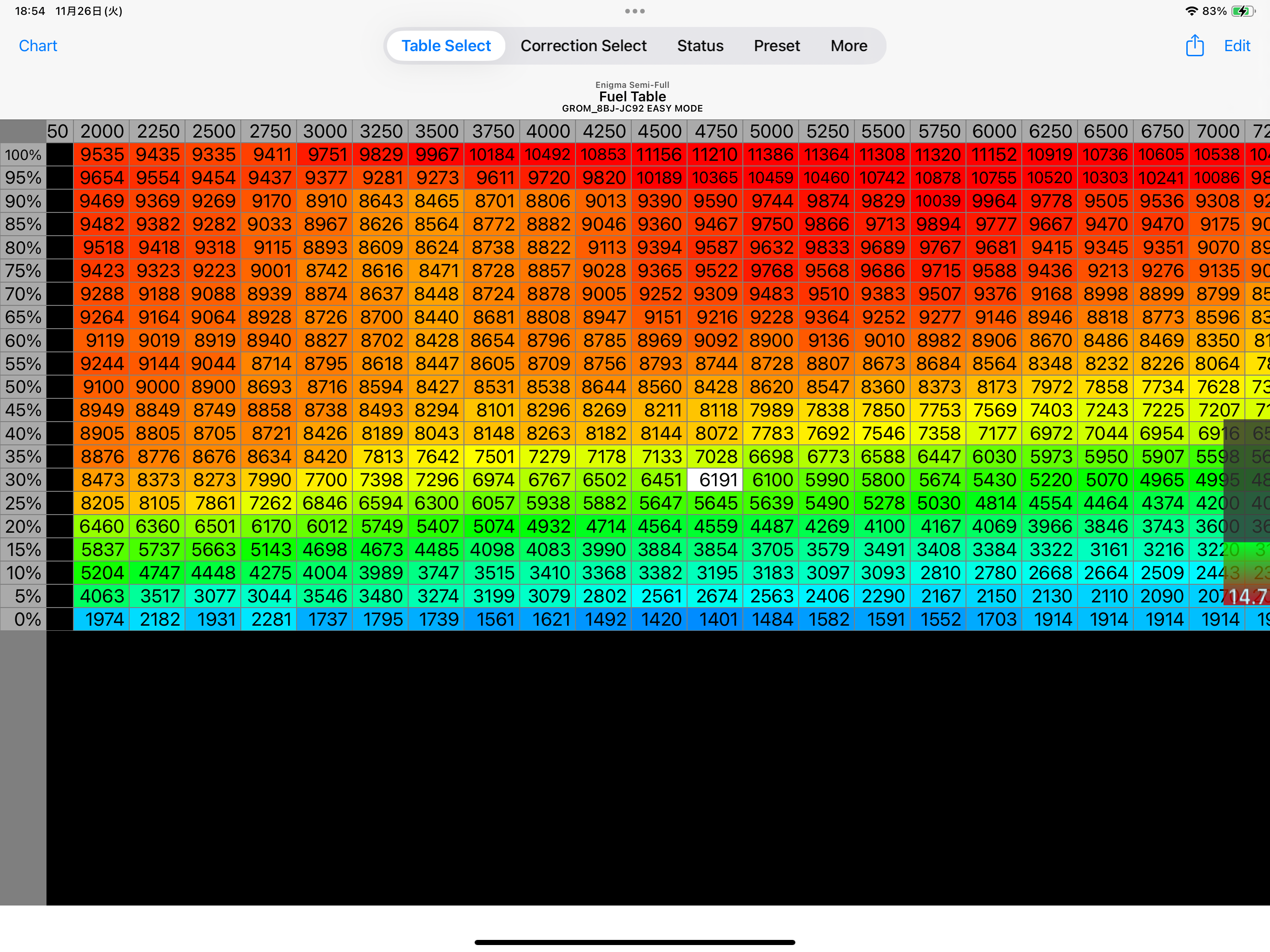The width and height of the screenshot is (1270, 952).
Task: Open the Status tab
Action: [700, 46]
